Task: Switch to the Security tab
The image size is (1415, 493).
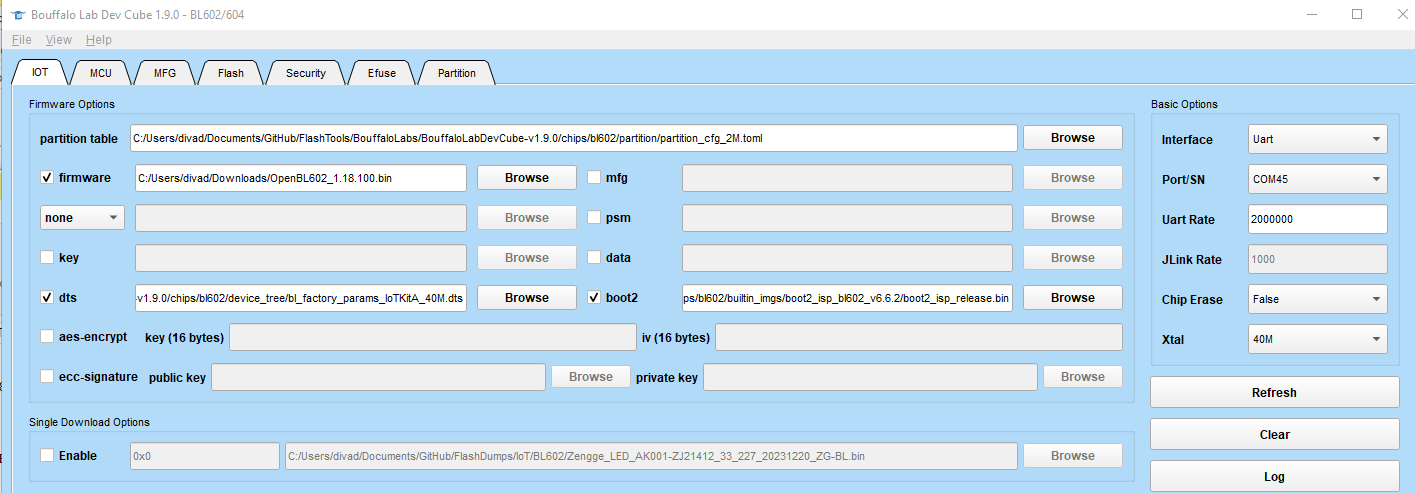Action: click(x=306, y=73)
